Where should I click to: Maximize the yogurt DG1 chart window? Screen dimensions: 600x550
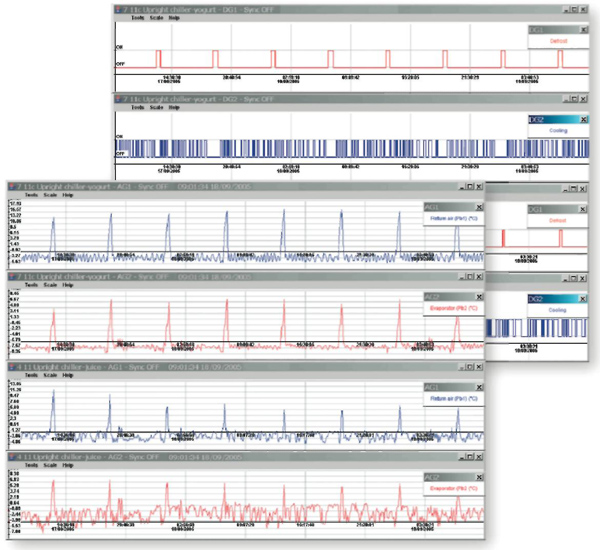[573, 7]
